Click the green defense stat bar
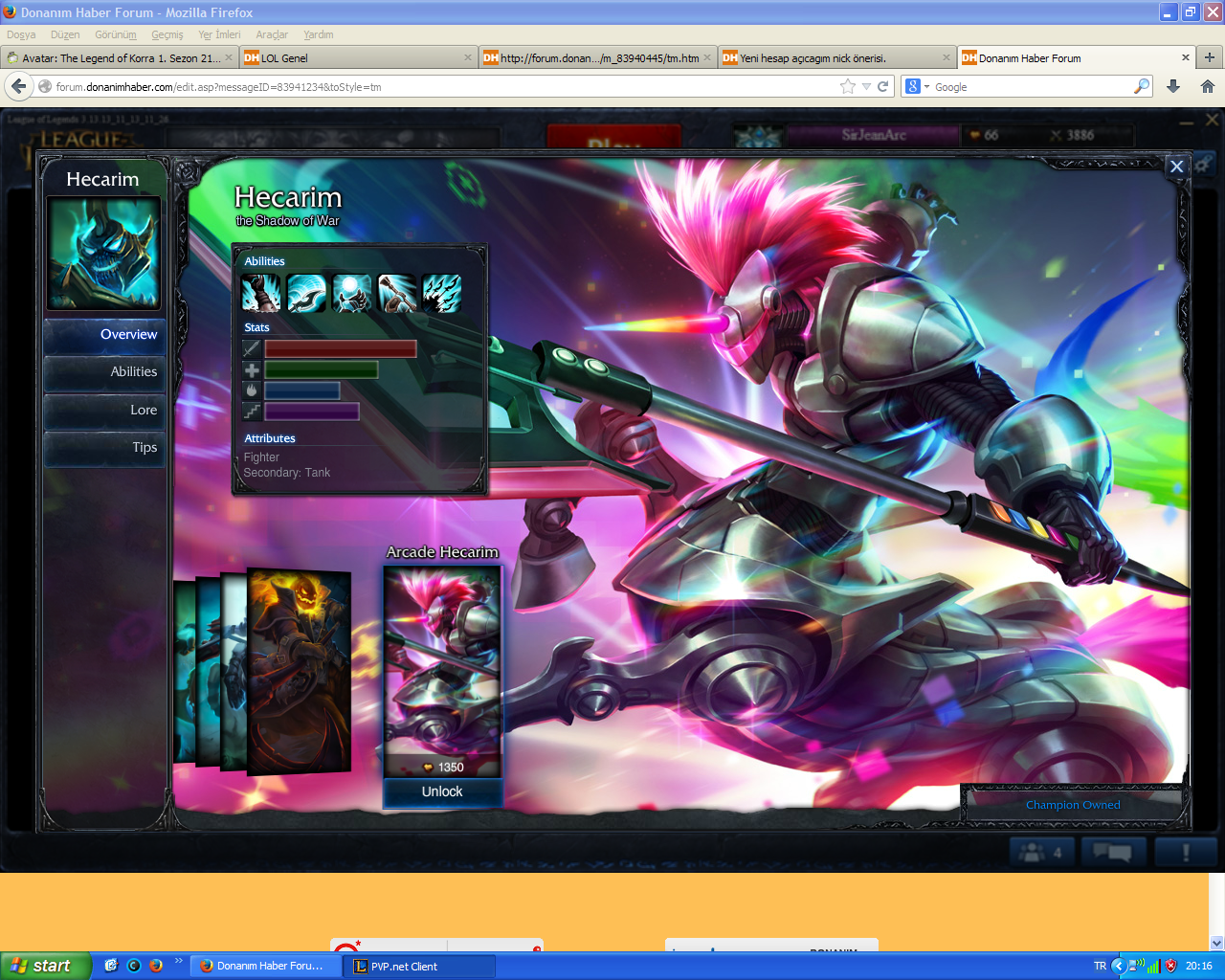1225x980 pixels. pyautogui.click(x=322, y=370)
